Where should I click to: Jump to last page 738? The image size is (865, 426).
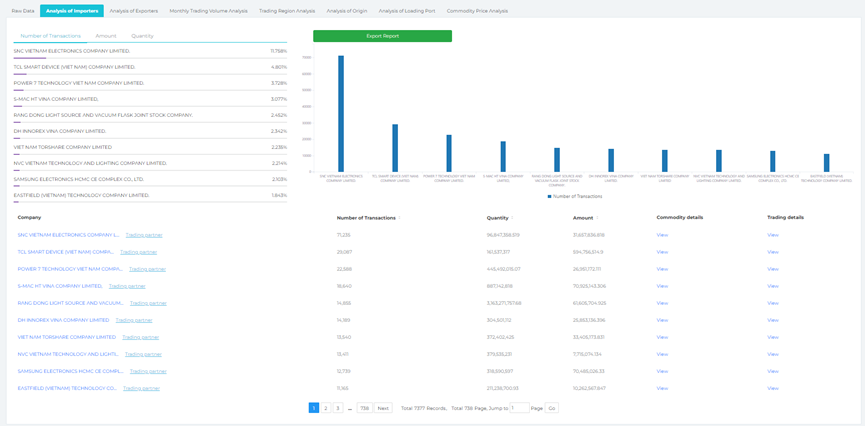coord(364,408)
